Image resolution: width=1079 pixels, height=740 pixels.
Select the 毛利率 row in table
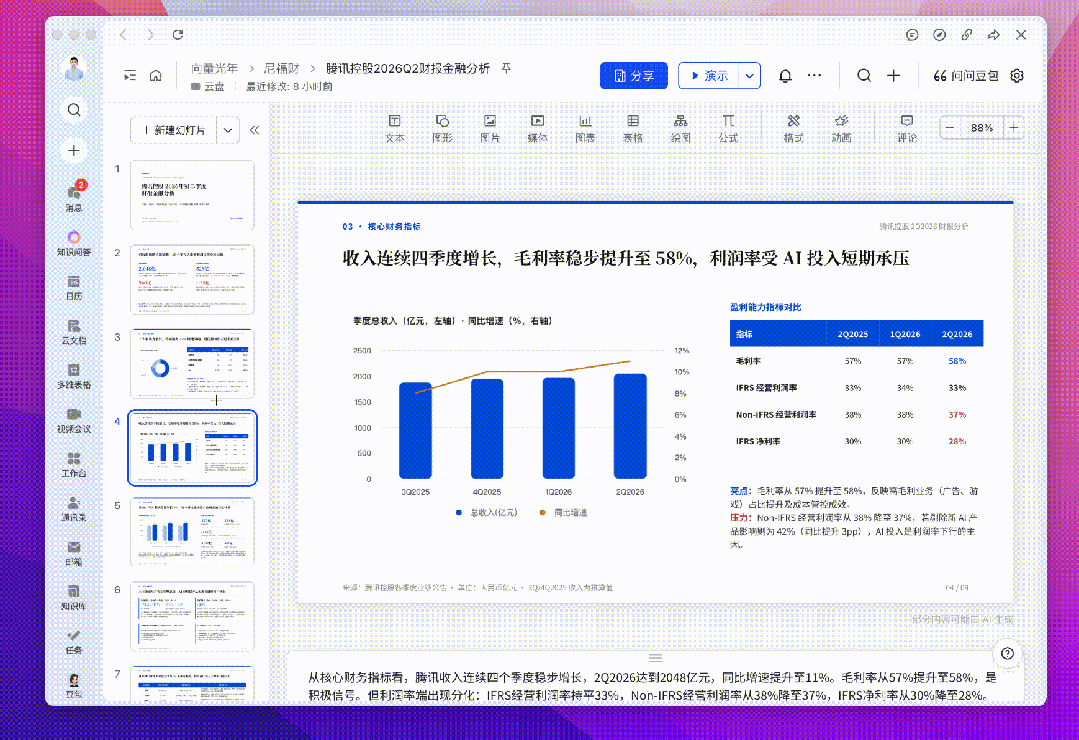point(856,361)
